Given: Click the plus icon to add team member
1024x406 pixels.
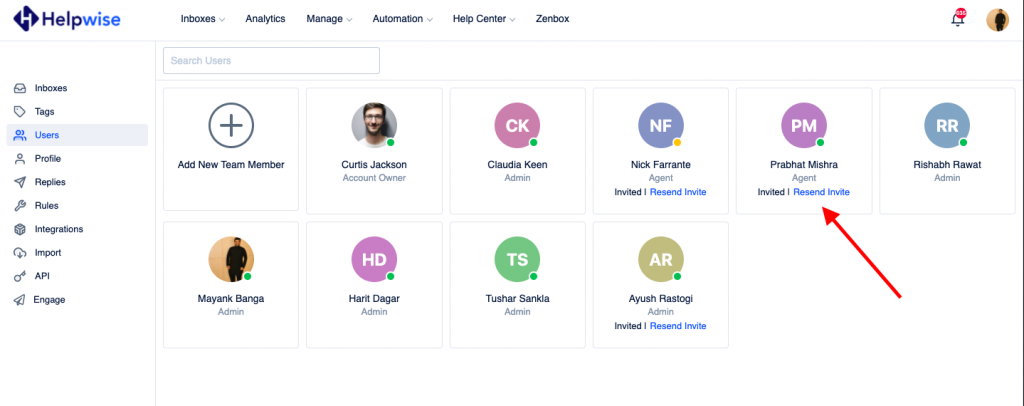Looking at the screenshot, I should click(x=231, y=126).
